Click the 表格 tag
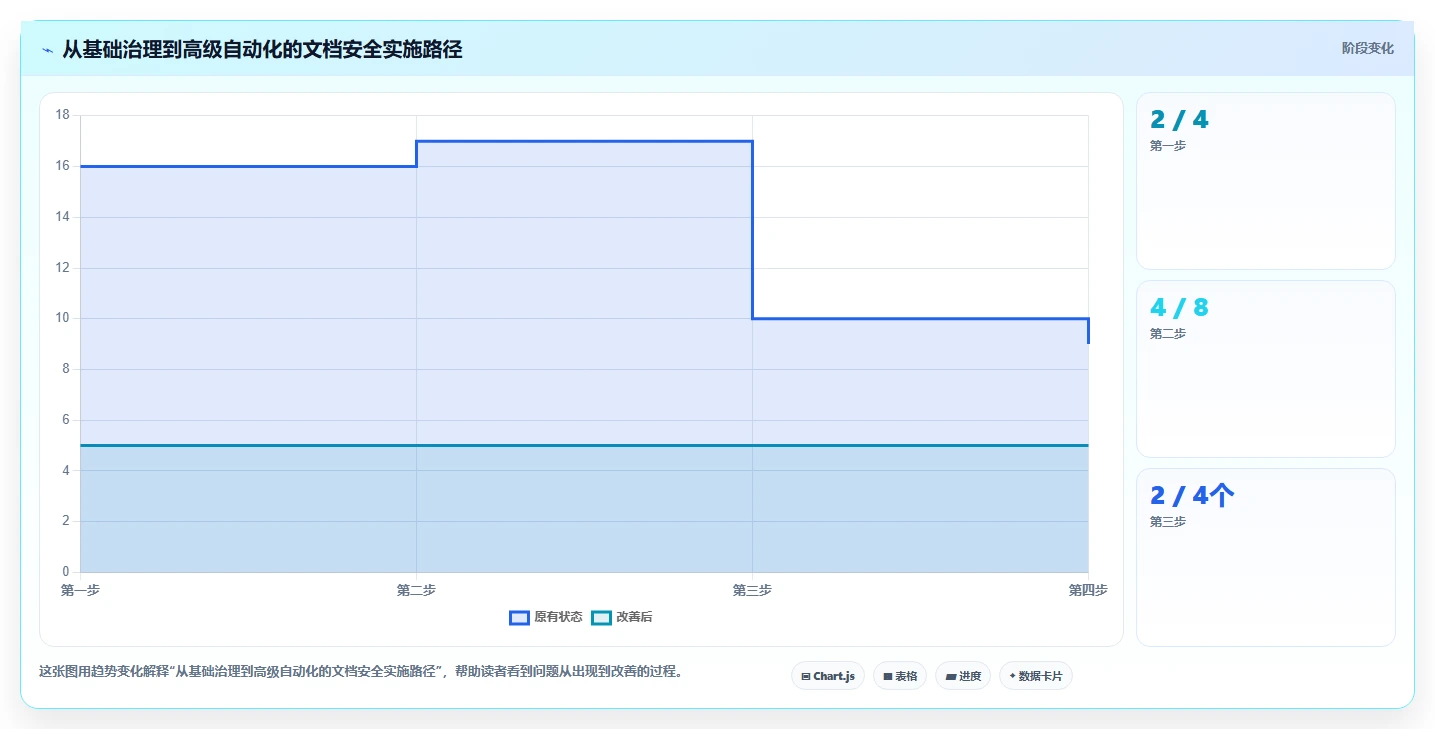1435x729 pixels. [x=900, y=676]
